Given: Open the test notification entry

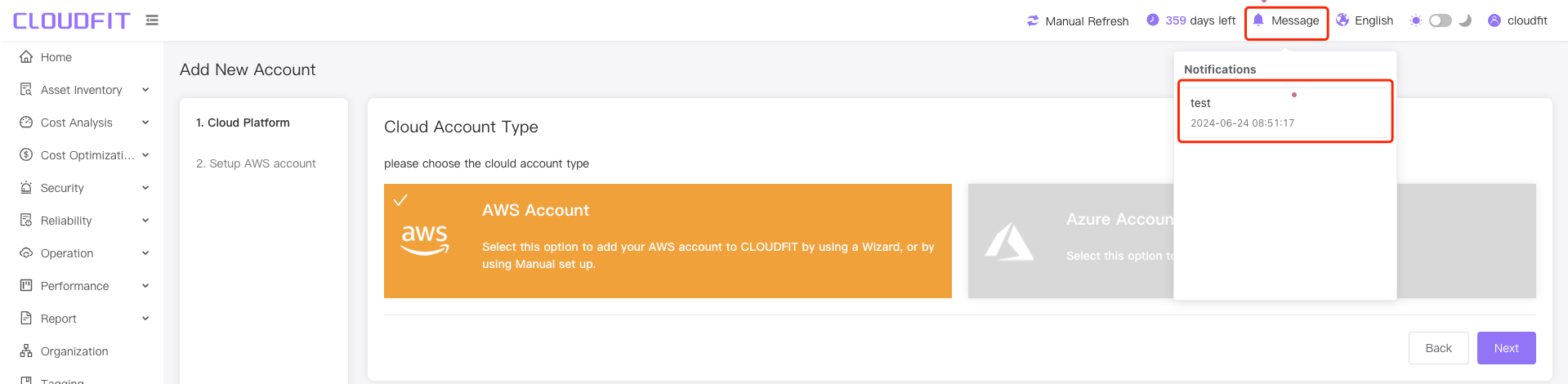Looking at the screenshot, I should point(1285,111).
